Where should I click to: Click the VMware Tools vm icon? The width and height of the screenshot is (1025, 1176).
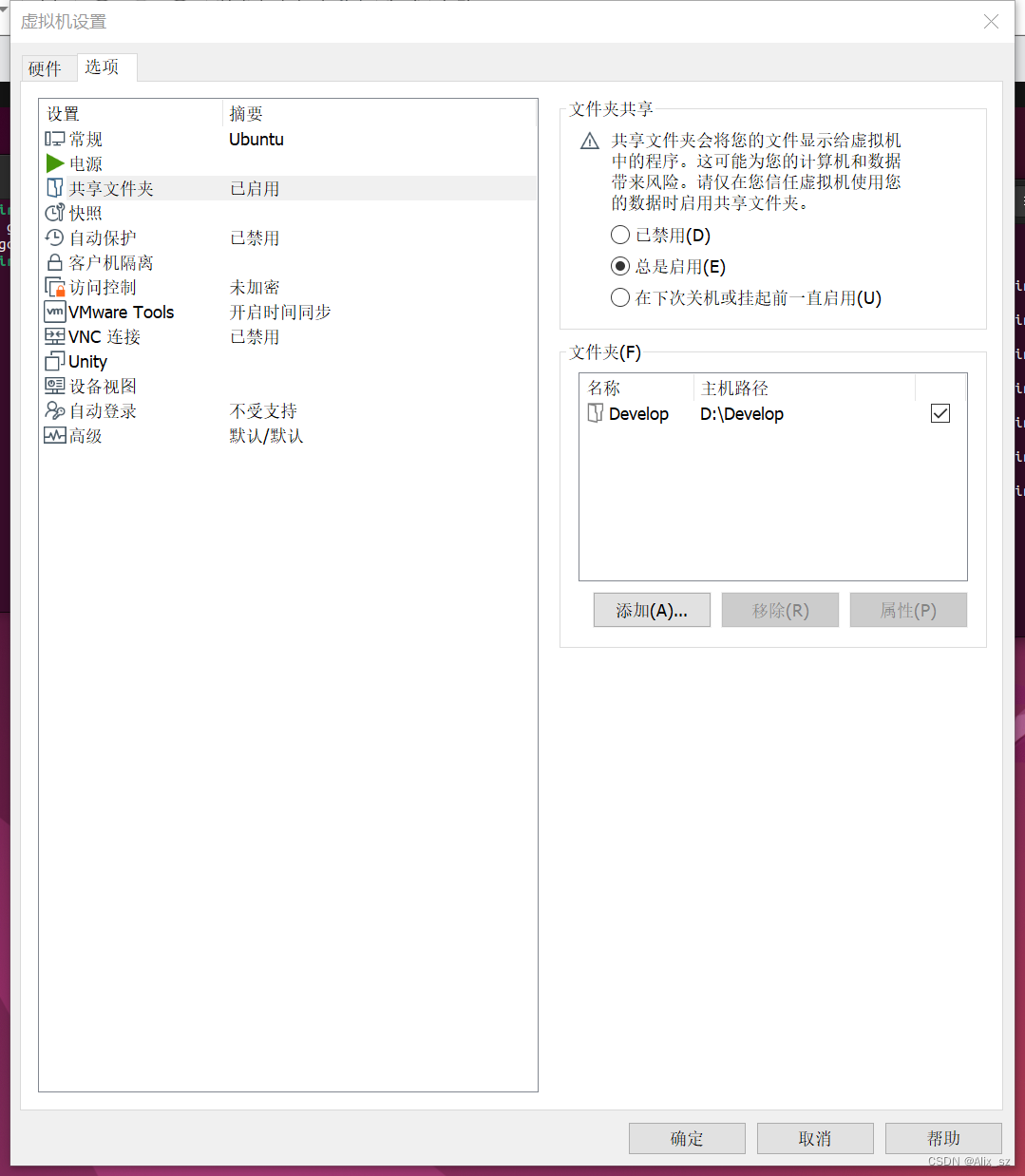tap(55, 312)
